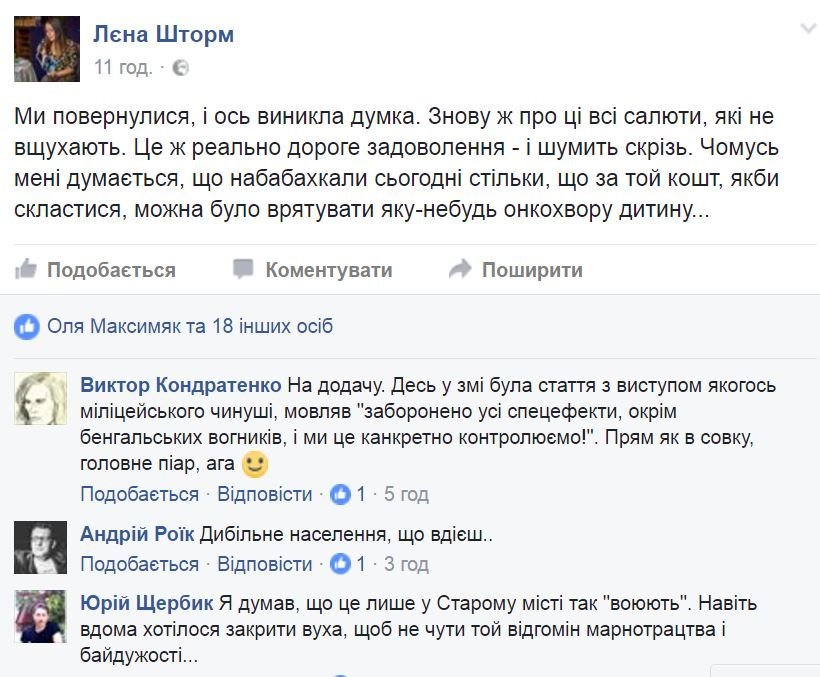Open Лєна Шторм's profile picture
820x677 pixels.
click(x=46, y=50)
